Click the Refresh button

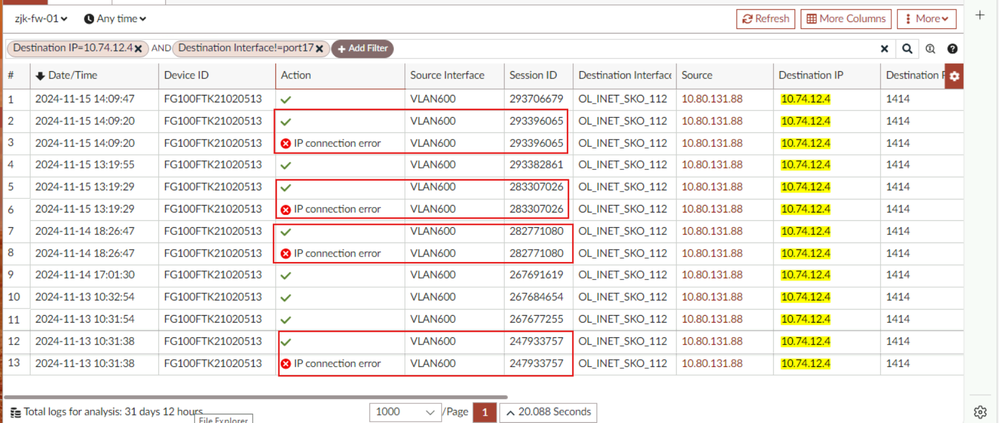coord(765,19)
